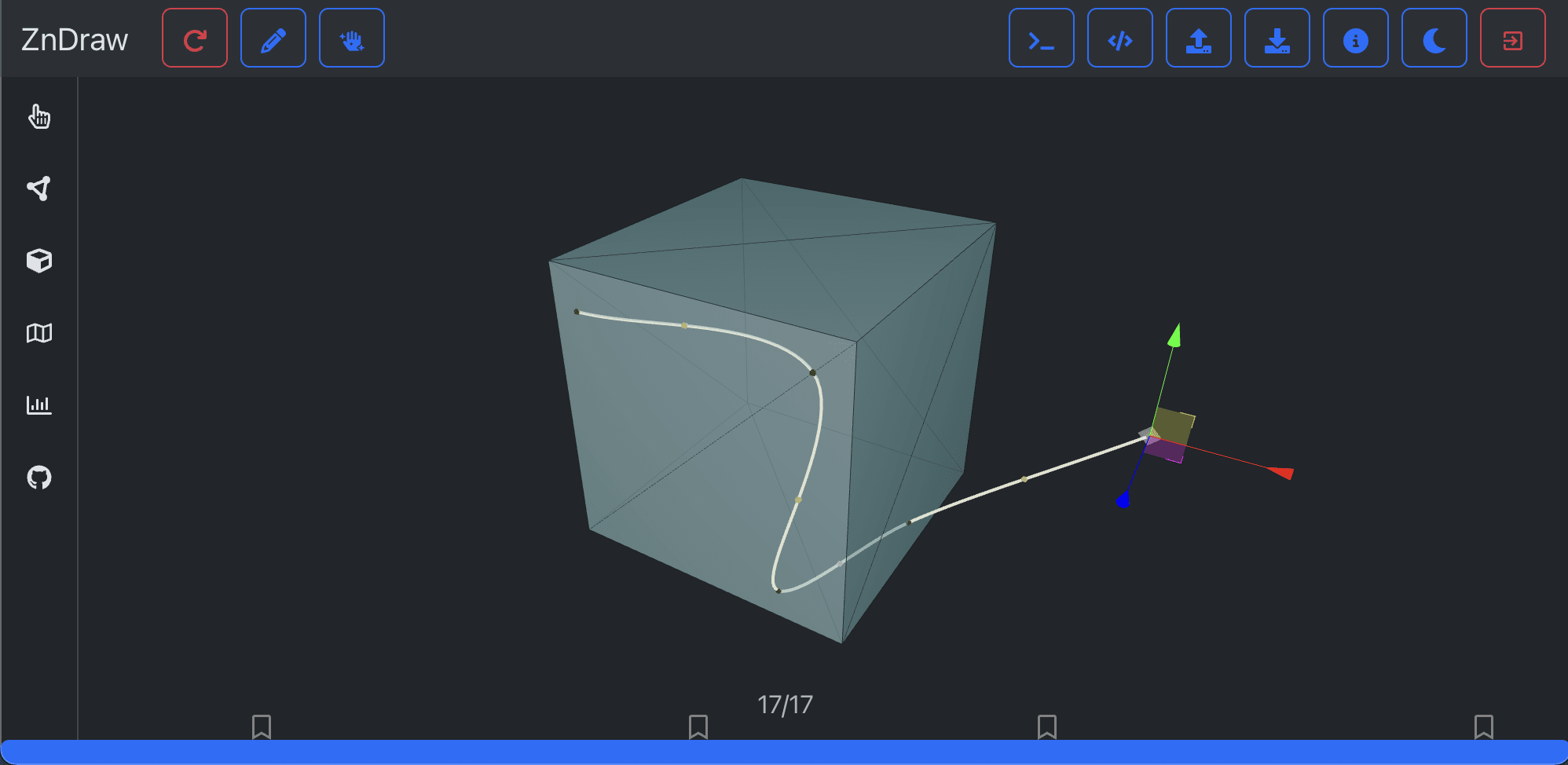Click the ZnDraw logo

click(x=75, y=38)
